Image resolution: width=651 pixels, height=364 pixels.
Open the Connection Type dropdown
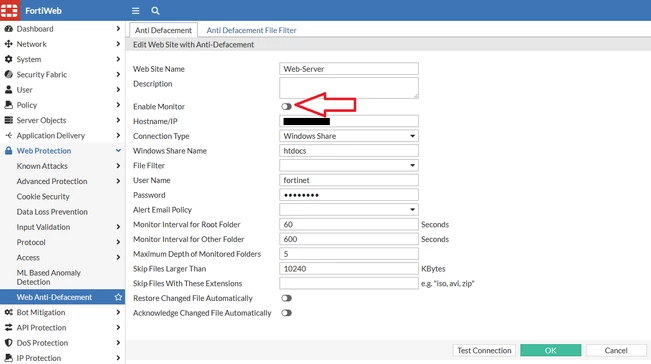pyautogui.click(x=349, y=136)
